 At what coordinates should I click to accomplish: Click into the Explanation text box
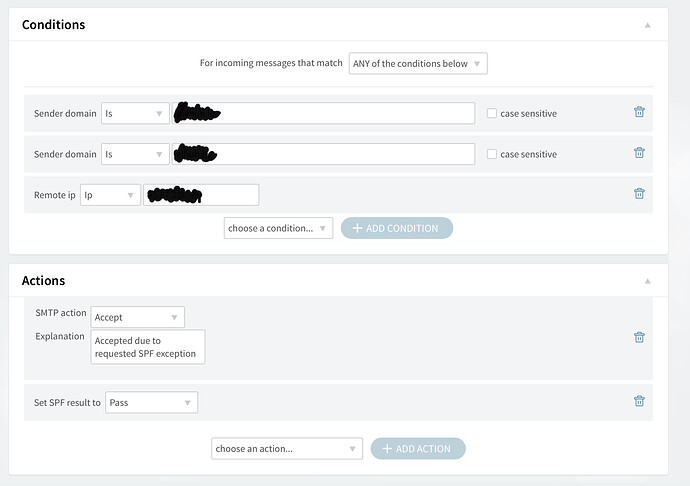(148, 347)
